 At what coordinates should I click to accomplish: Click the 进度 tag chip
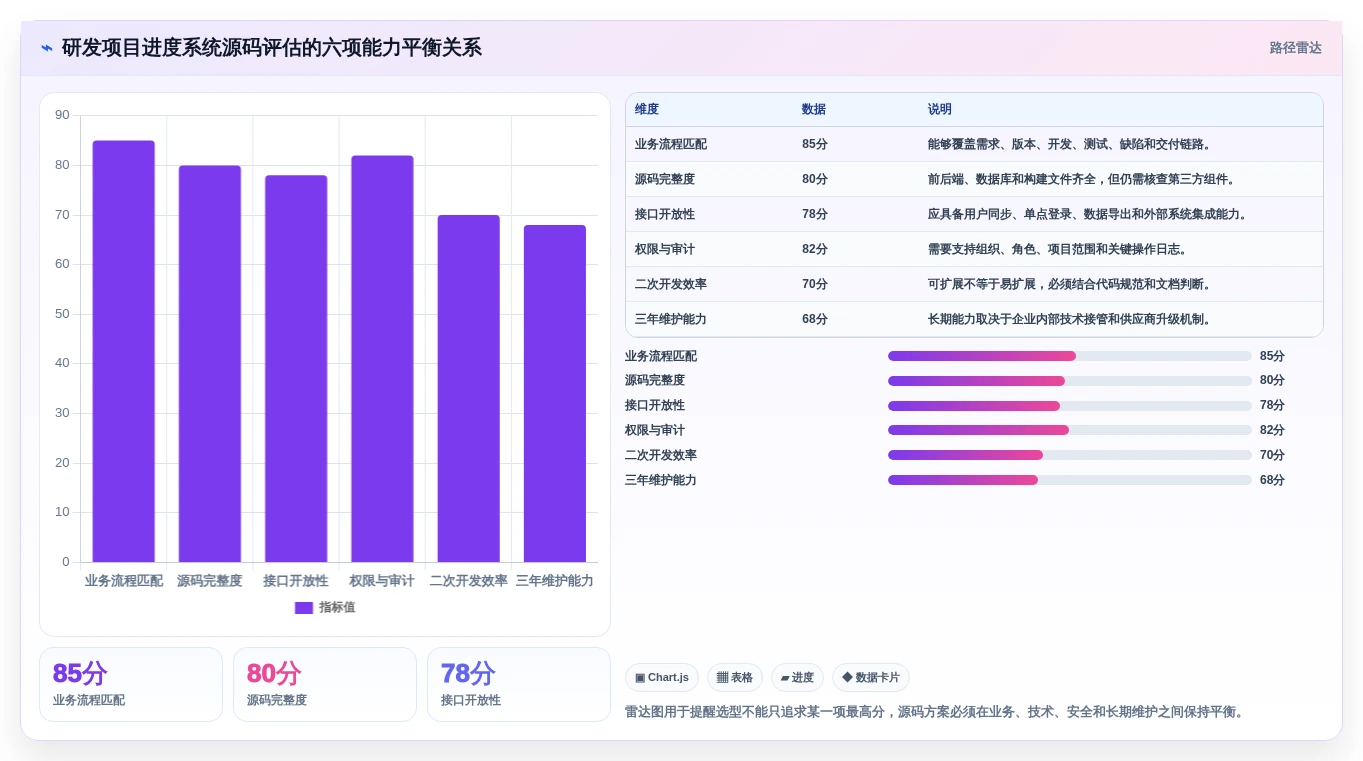(797, 678)
